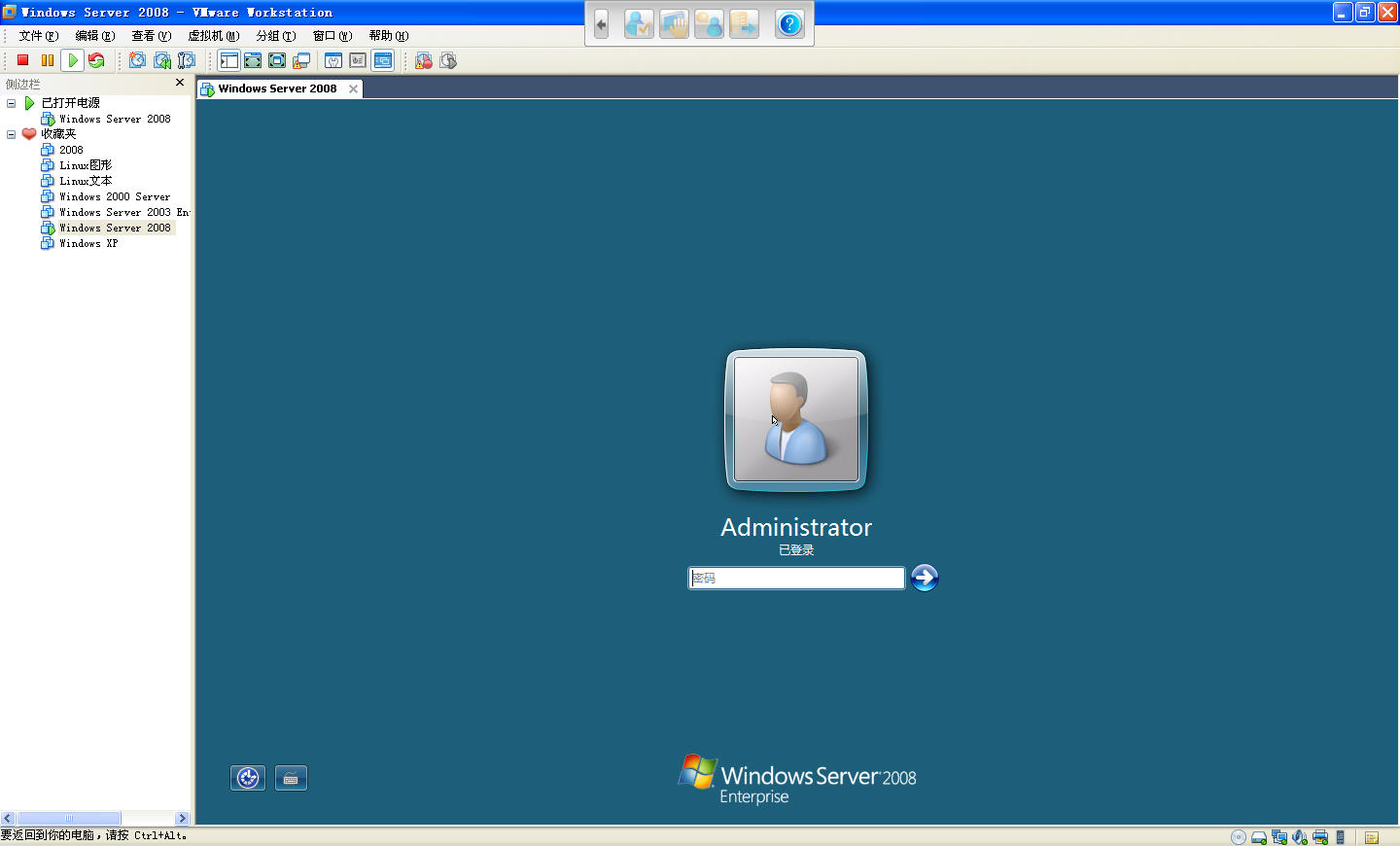Click the green Power On button
1400x846 pixels.
73,60
